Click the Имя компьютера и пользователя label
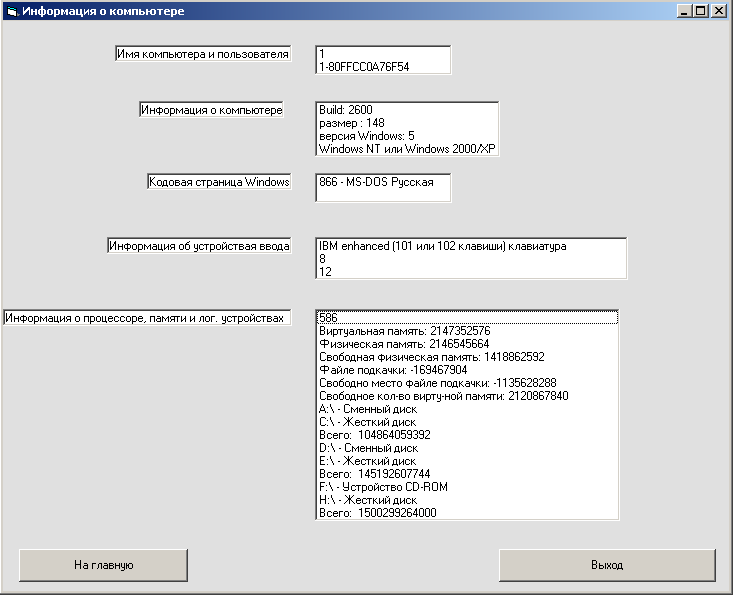The height and width of the screenshot is (595, 733). coord(203,54)
